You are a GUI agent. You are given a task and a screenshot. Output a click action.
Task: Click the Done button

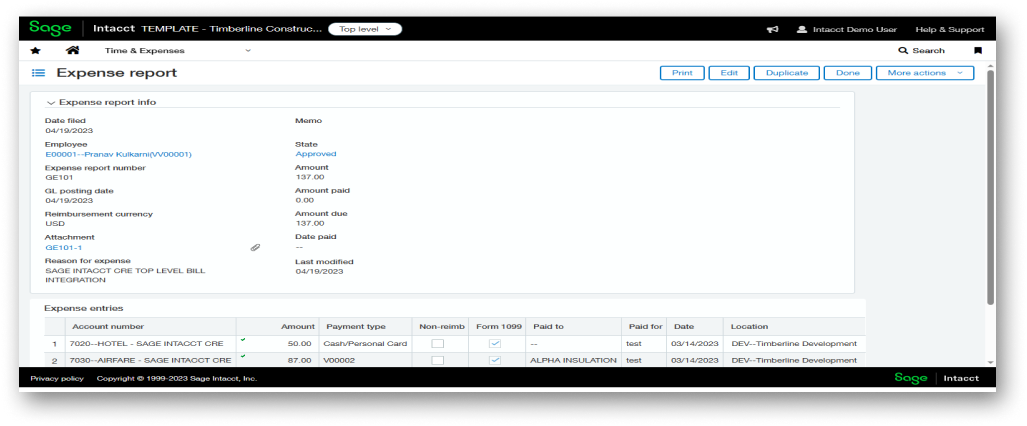848,73
